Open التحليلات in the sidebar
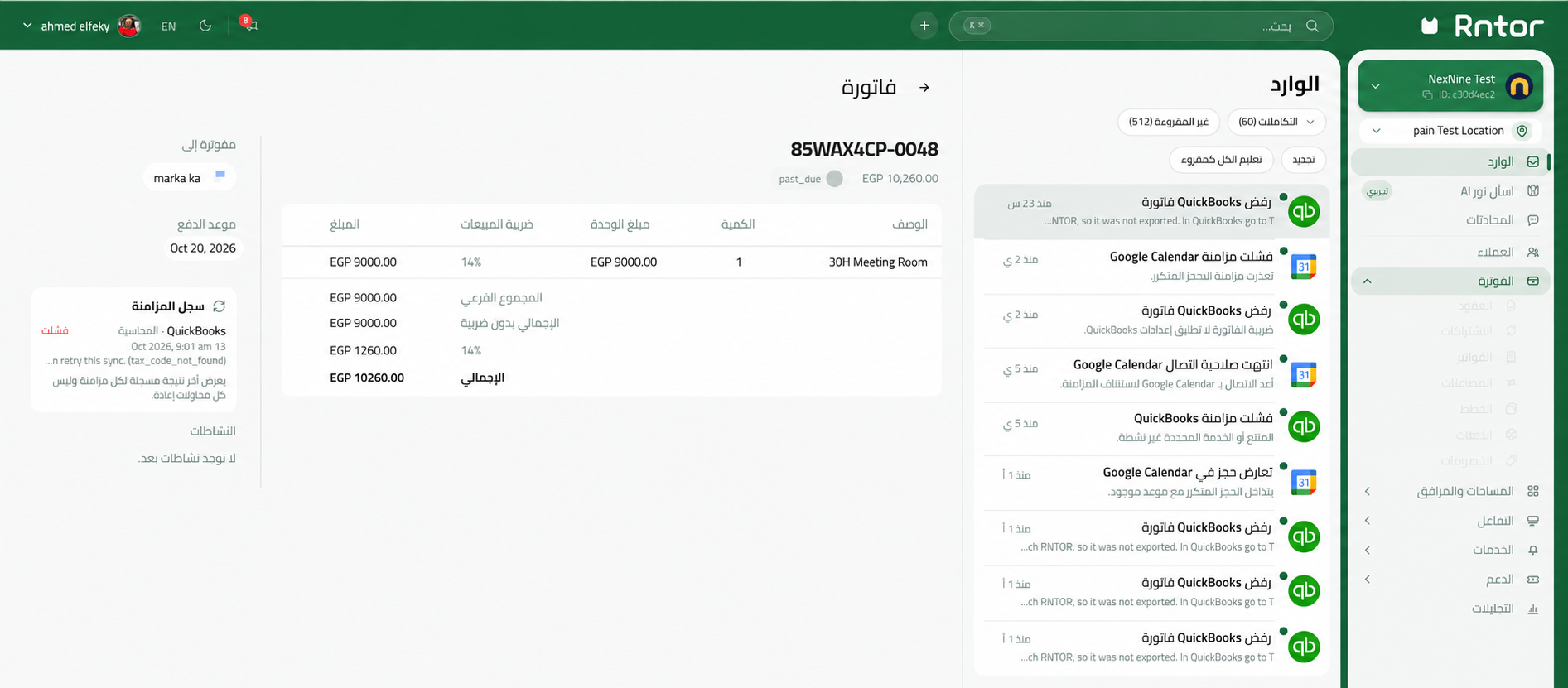This screenshot has width=1568, height=688. tap(1450, 609)
